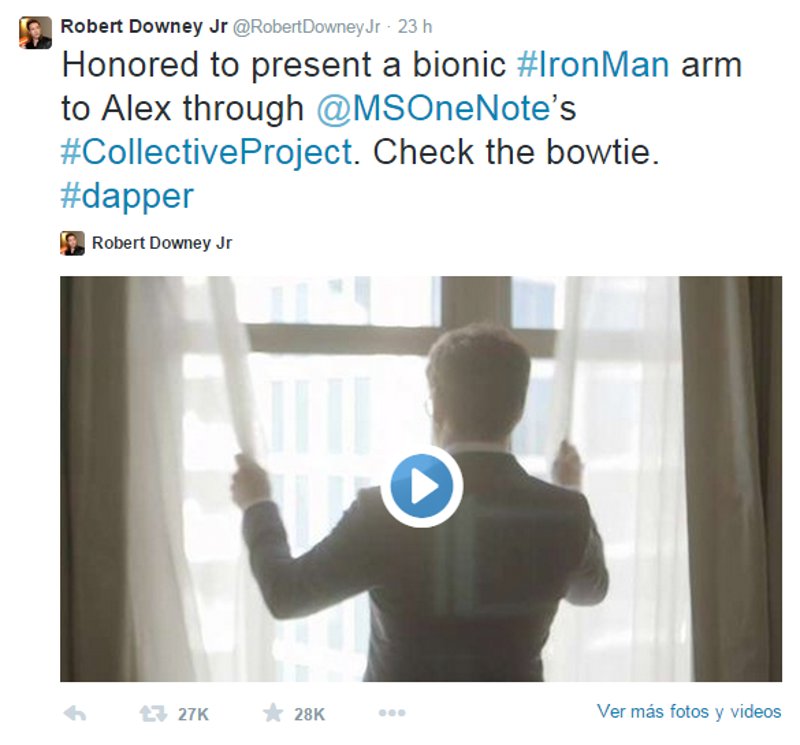Click Robert Downey Jr name above video

point(161,243)
